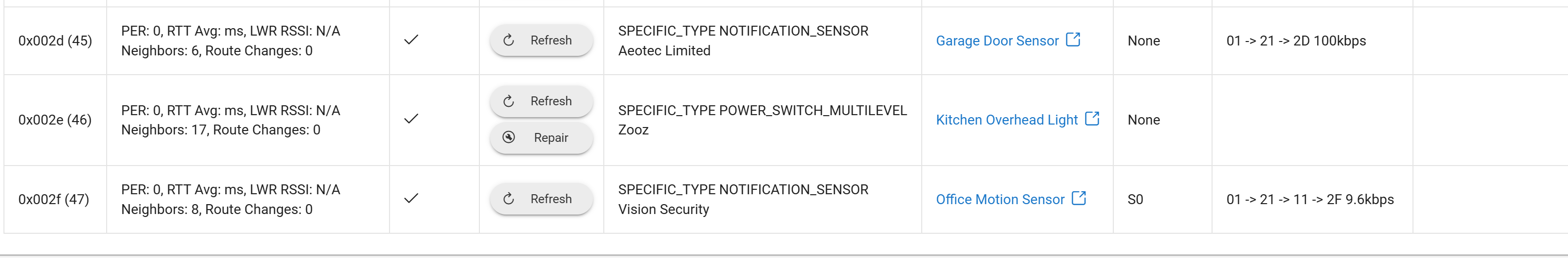Click route 01 -> 21 -> 11 -> 2F 9.6kbps

(x=1310, y=200)
